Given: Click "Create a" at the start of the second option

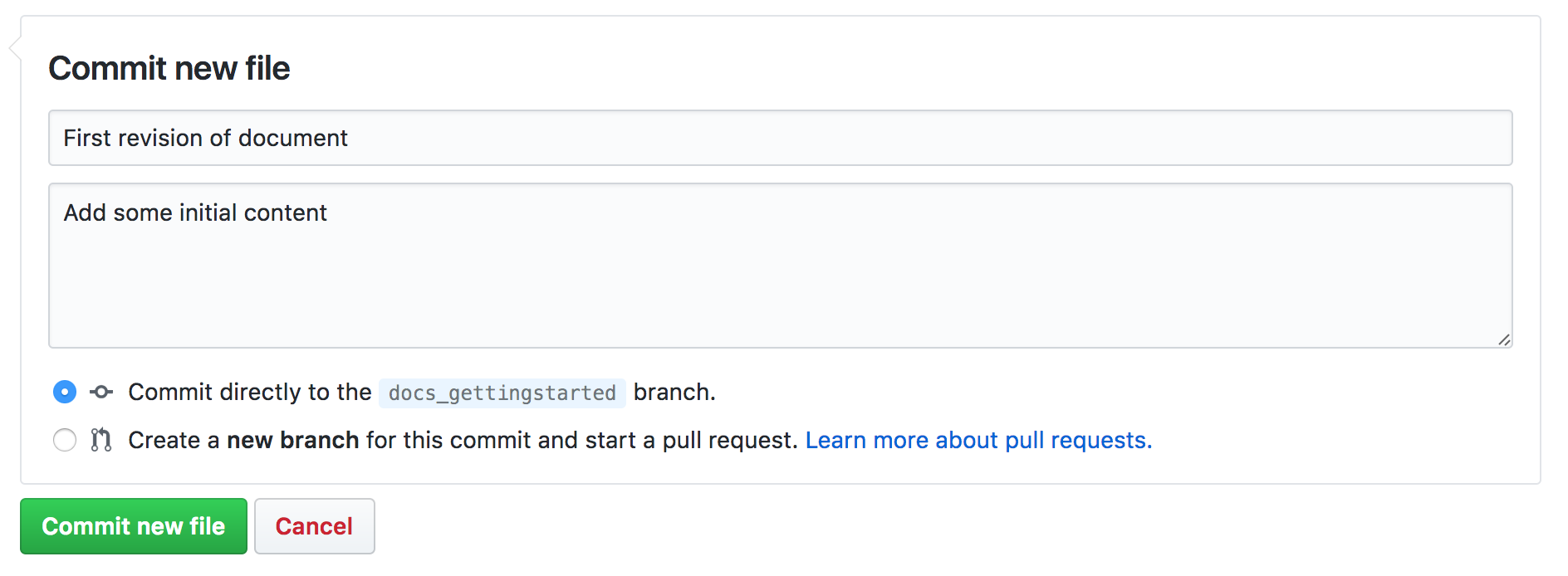Looking at the screenshot, I should coord(174,440).
